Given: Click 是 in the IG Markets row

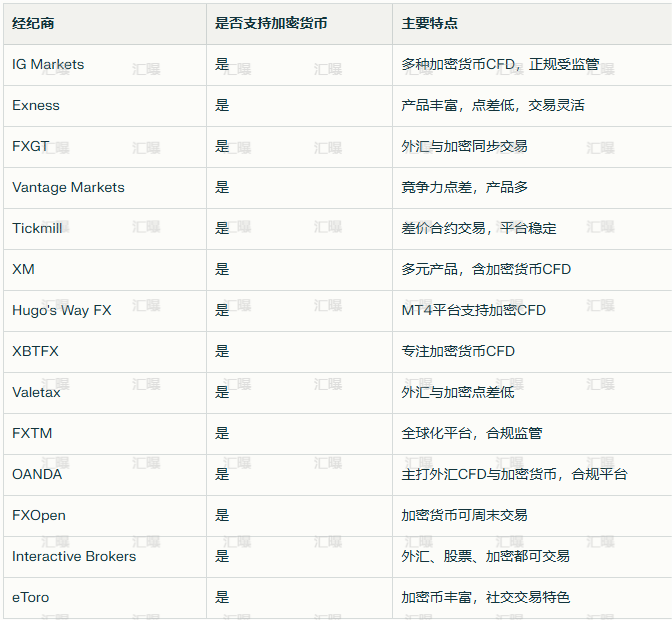Looking at the screenshot, I should tap(222, 64).
